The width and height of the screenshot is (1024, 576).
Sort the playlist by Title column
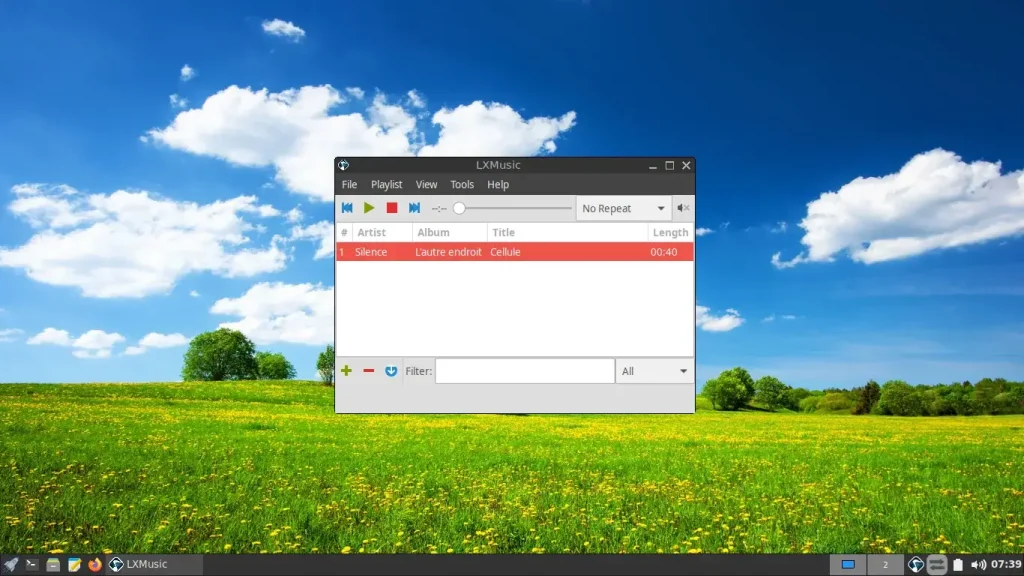[x=567, y=232]
